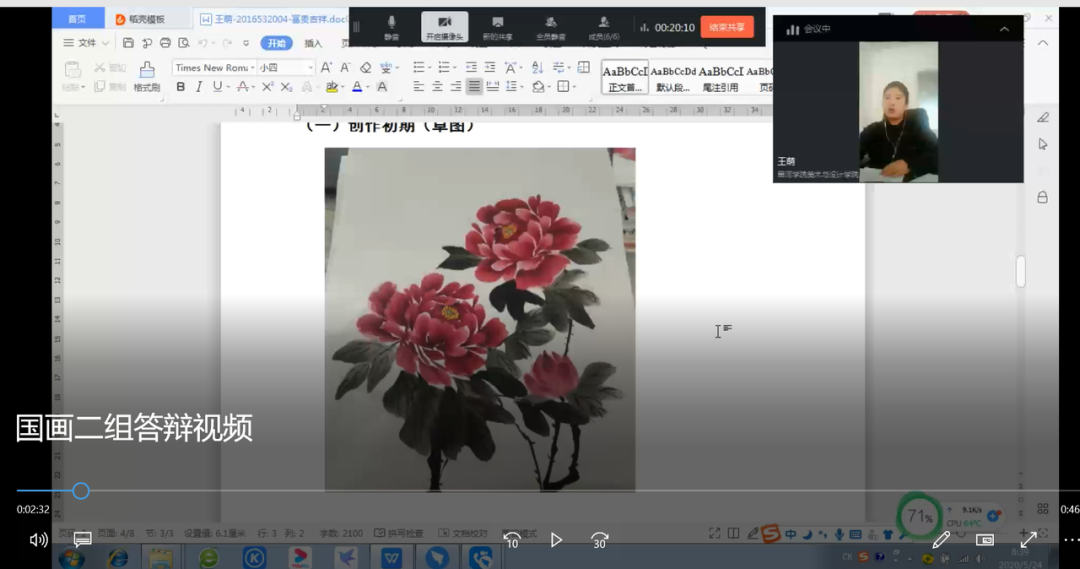Open the video comments bubble icon
This screenshot has height=569, width=1080.
tap(83, 540)
